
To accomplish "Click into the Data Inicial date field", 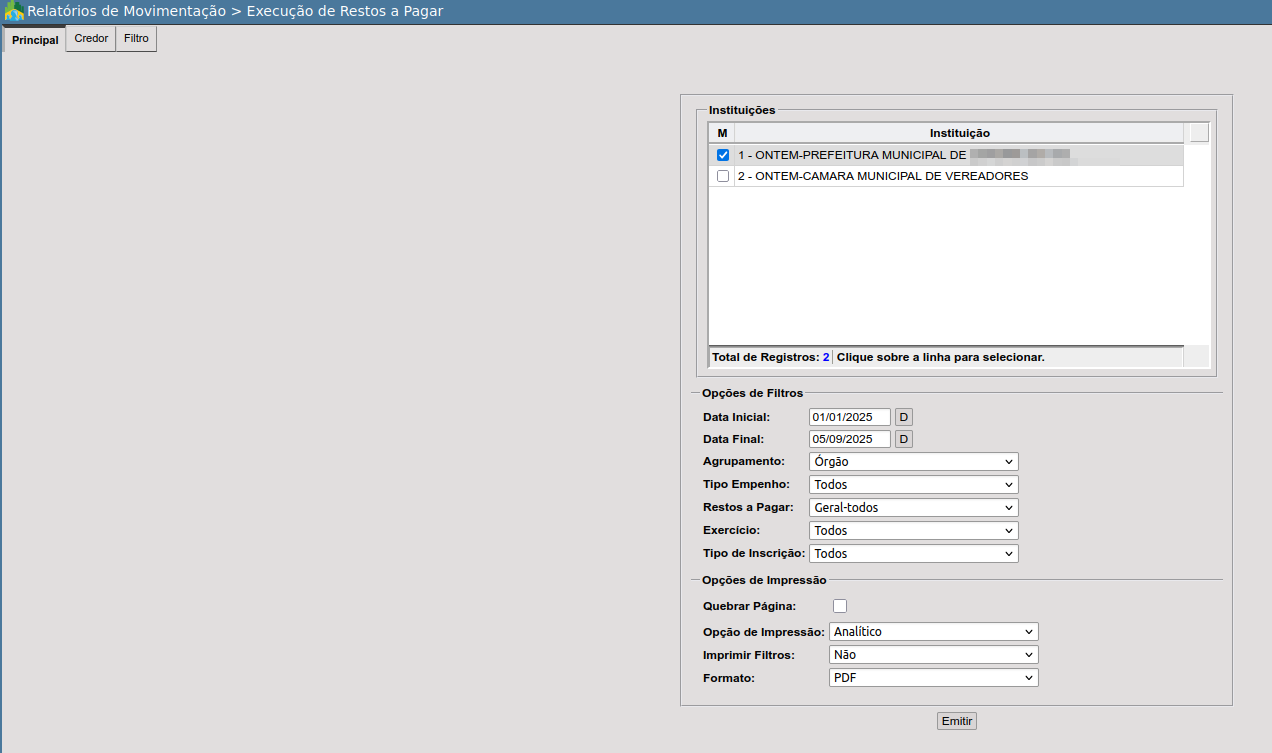I will [849, 417].
